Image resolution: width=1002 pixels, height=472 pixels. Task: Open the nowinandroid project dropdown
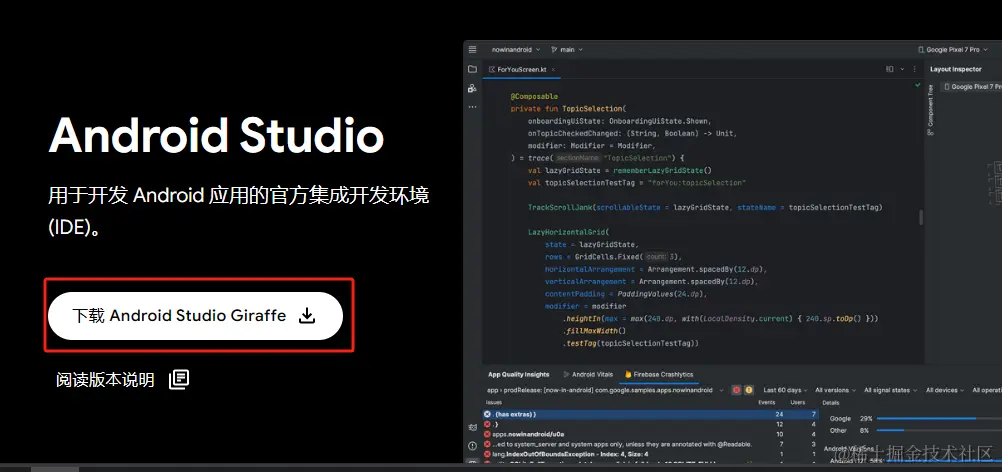click(x=516, y=49)
